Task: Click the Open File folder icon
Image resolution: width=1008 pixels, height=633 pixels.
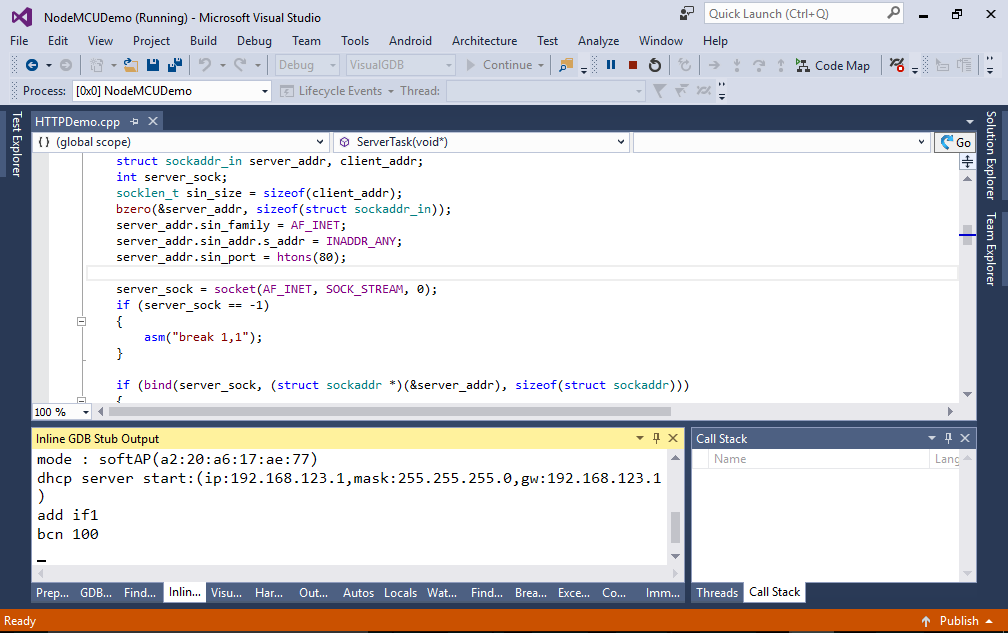Action: [x=131, y=65]
